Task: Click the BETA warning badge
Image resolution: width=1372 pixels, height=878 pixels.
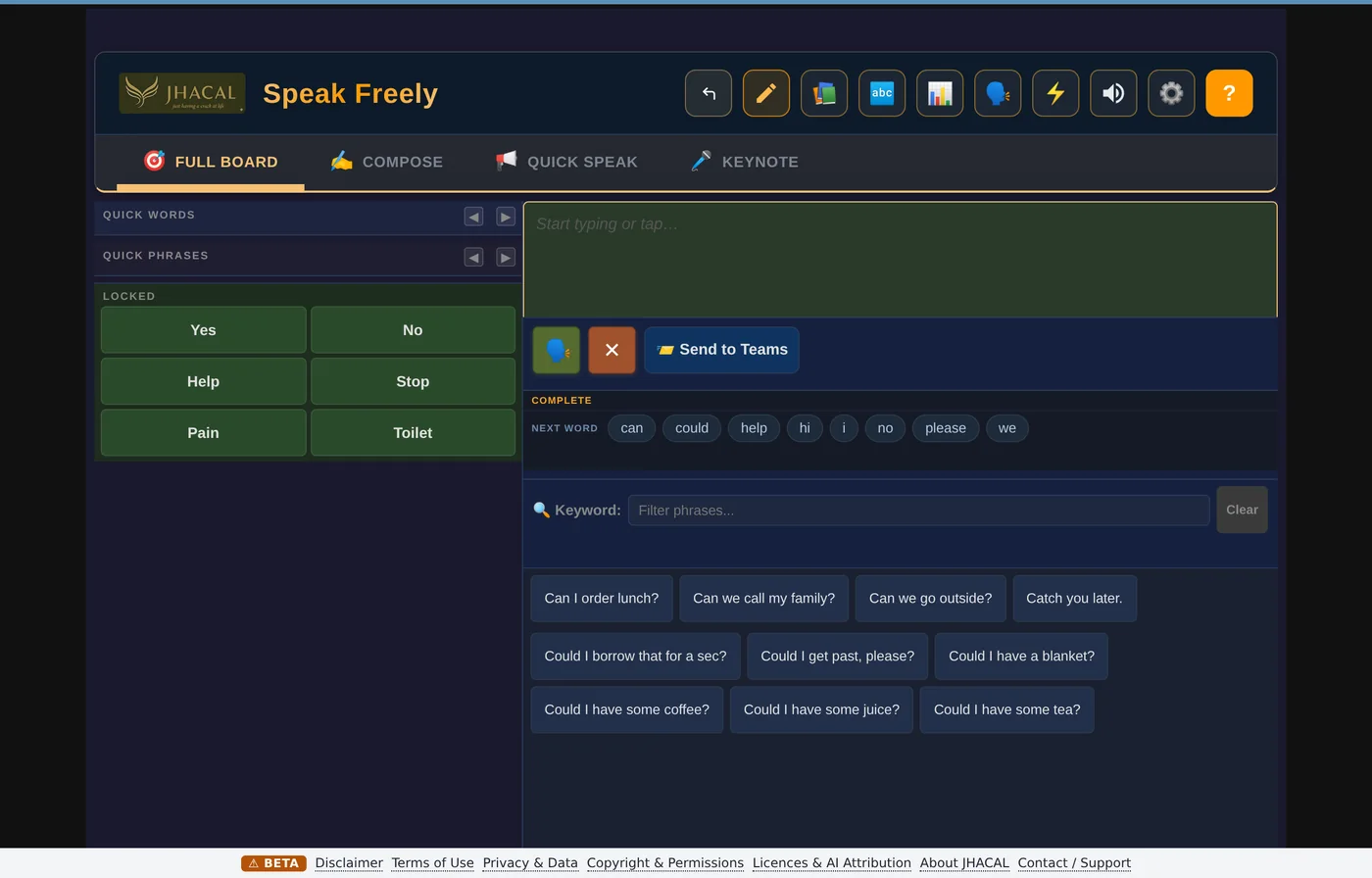Action: point(273,863)
